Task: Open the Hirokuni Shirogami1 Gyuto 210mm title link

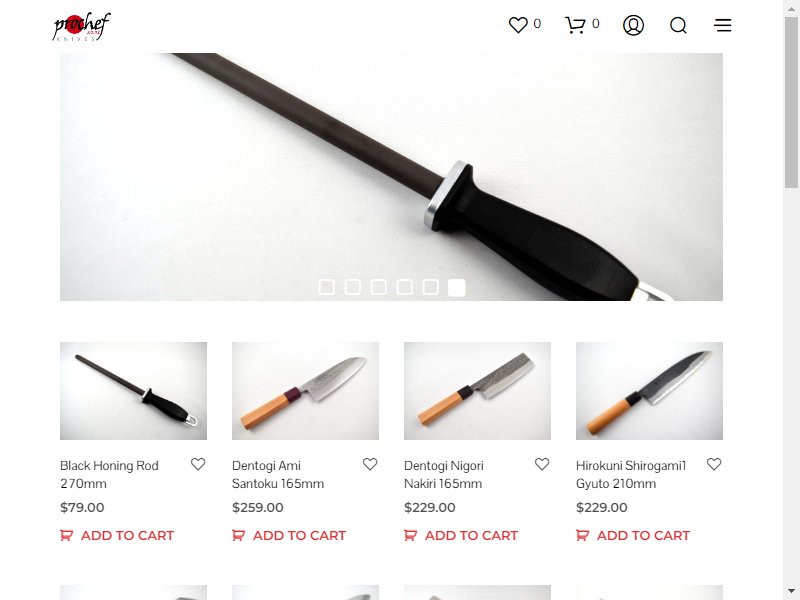Action: 631,474
